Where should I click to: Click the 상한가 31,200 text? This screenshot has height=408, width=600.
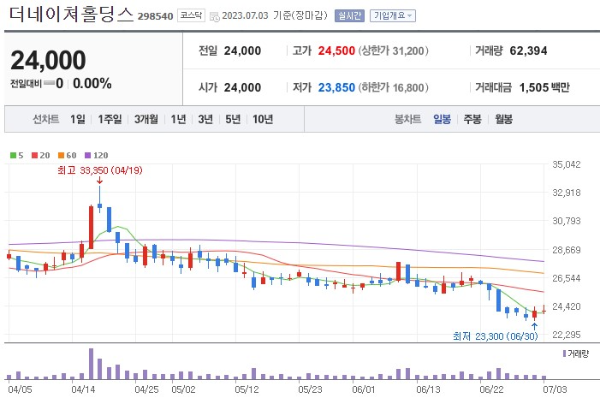coord(393,51)
